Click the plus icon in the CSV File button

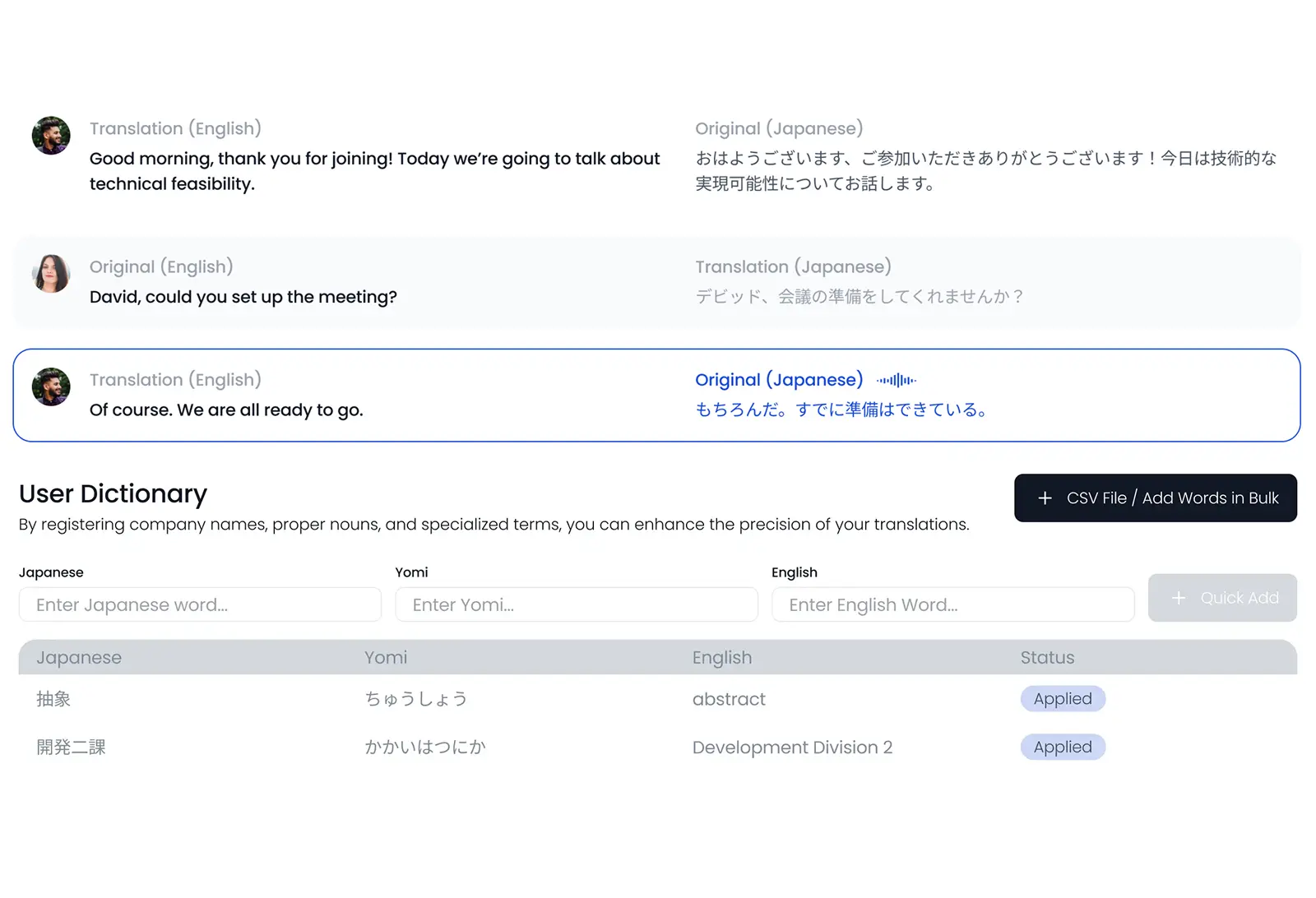(x=1045, y=498)
